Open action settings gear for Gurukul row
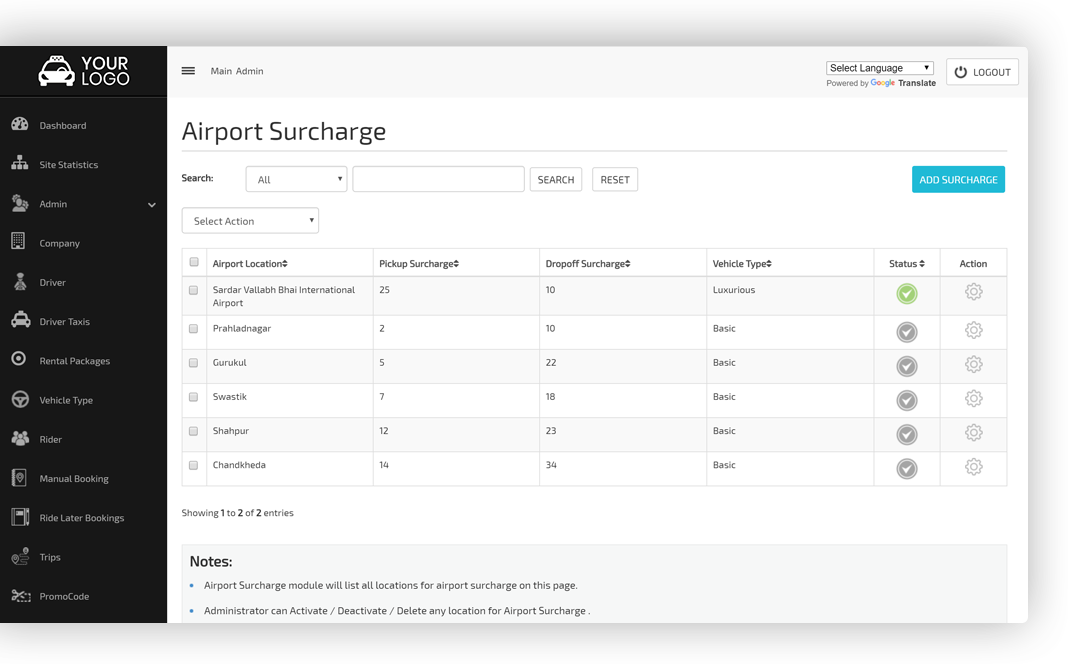 pos(973,365)
